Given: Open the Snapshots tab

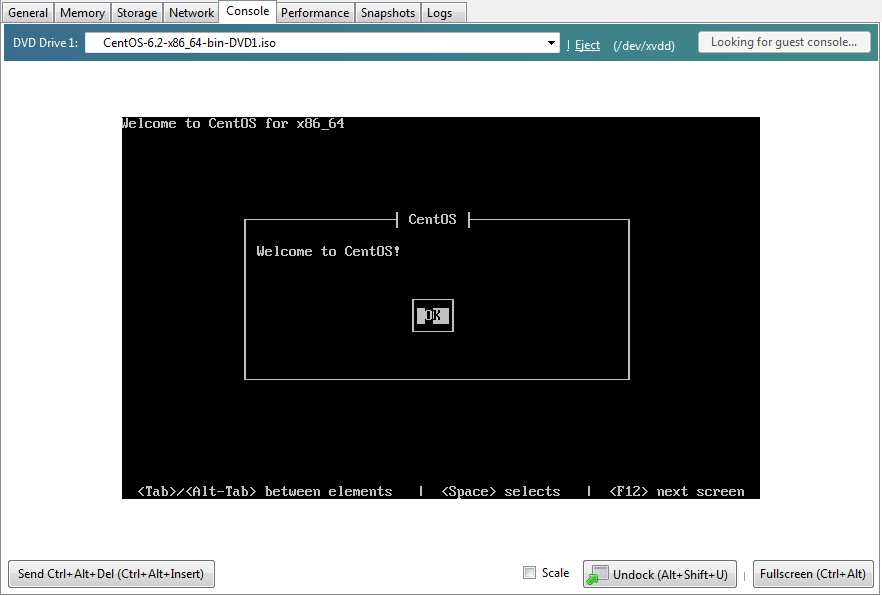Looking at the screenshot, I should pos(388,12).
